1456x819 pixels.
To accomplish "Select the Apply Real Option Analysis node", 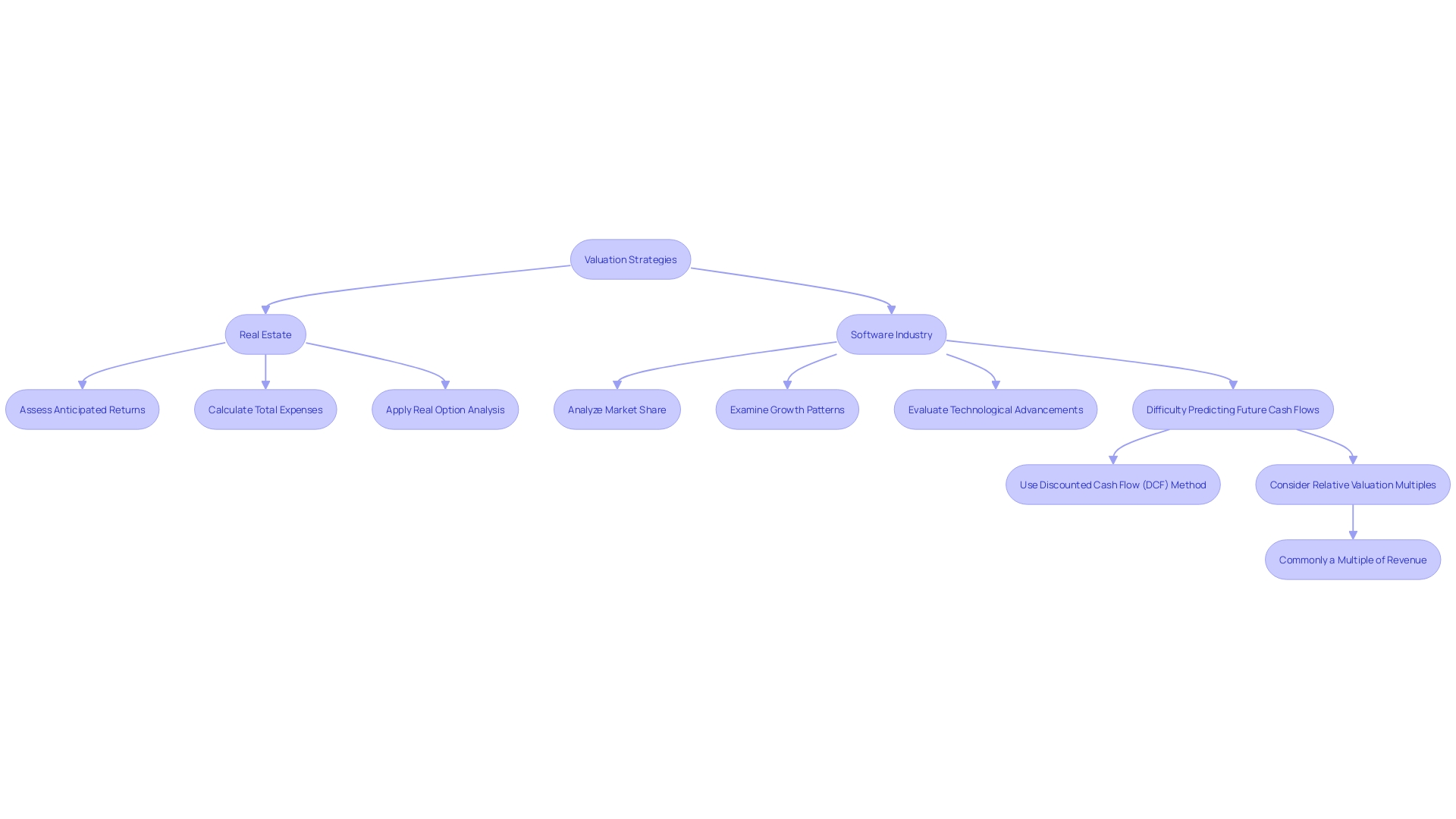I will (445, 408).
